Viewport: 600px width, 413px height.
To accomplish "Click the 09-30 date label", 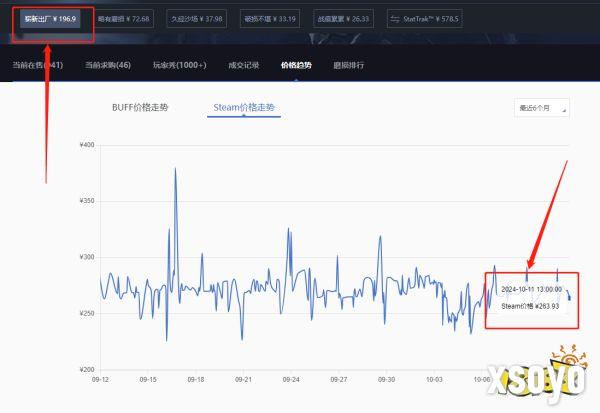I will coord(386,379).
